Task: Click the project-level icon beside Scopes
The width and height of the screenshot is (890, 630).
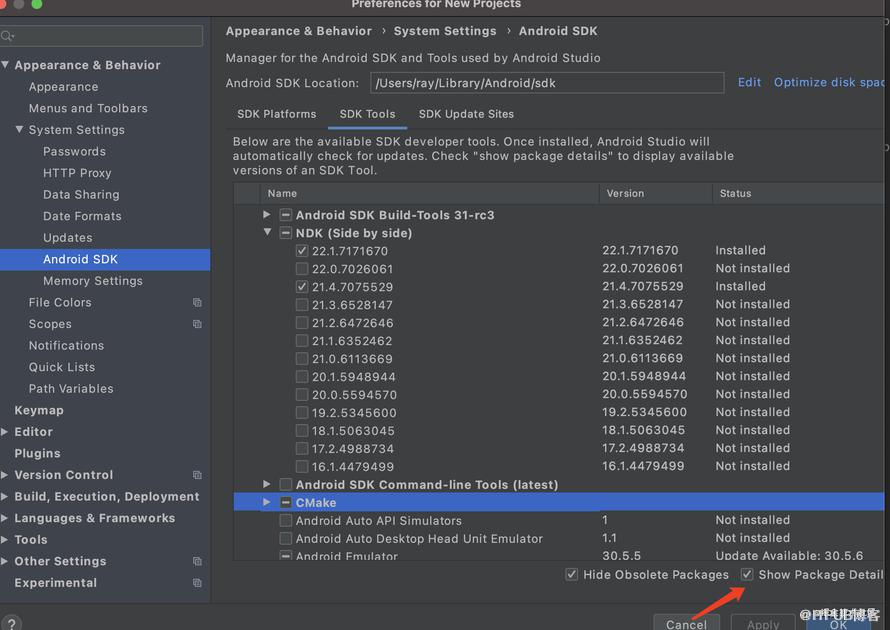Action: pos(197,324)
